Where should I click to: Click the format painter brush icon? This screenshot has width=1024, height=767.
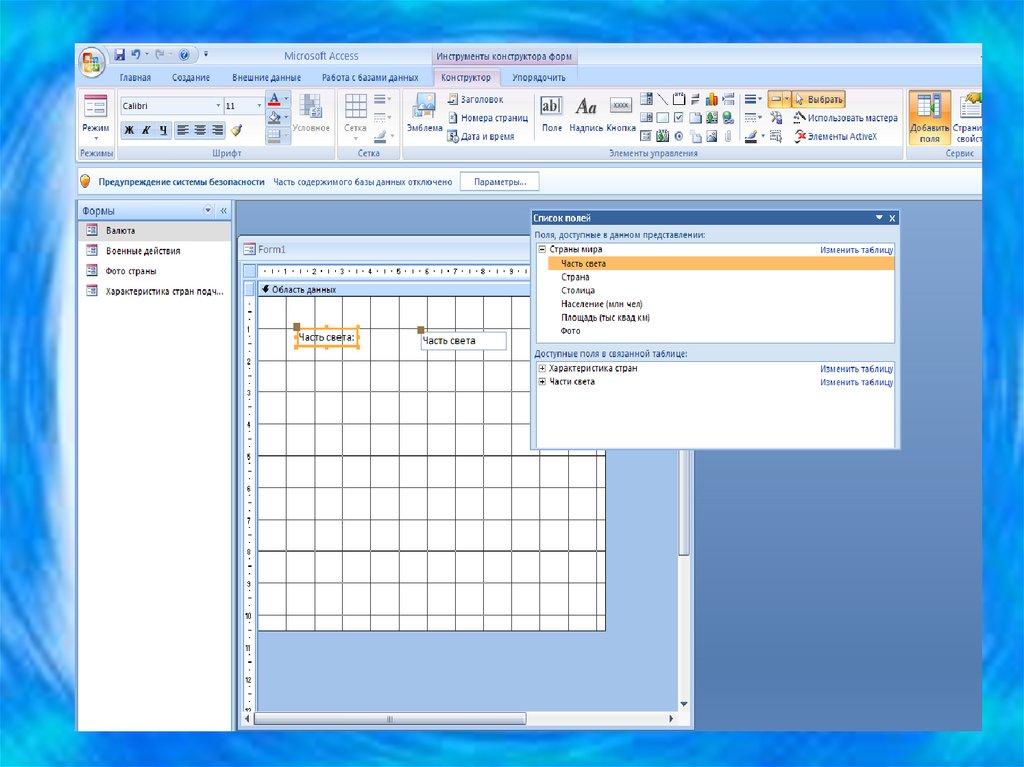[237, 130]
